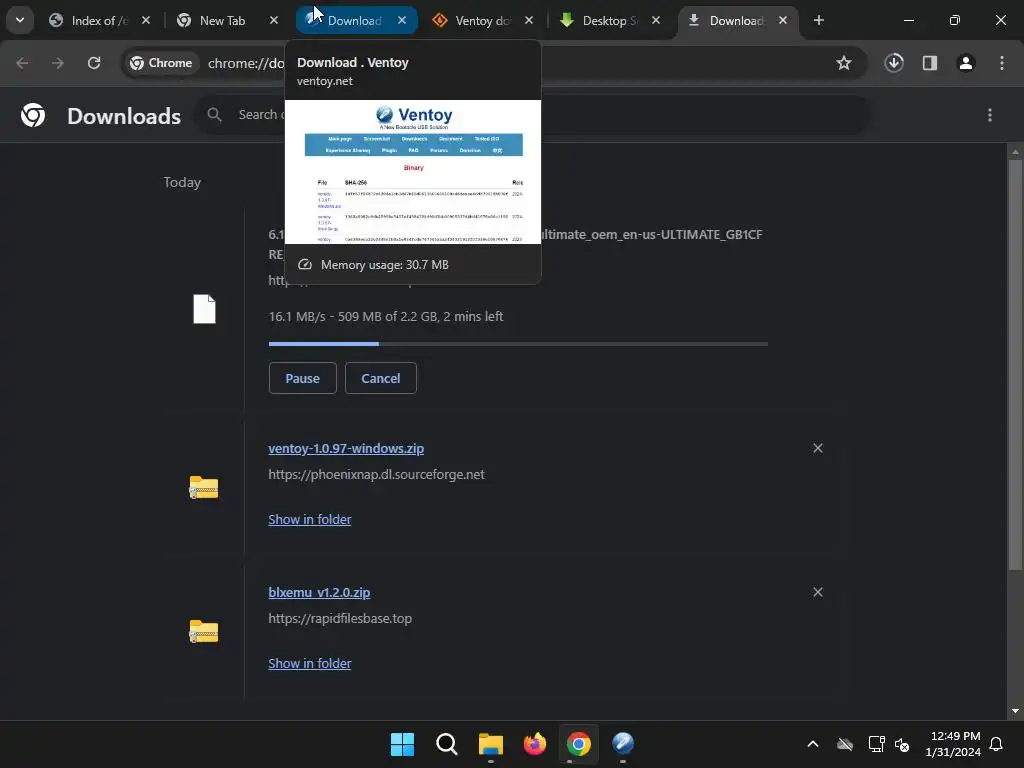
Task: Remove blxemu_v1.2.0.zip from list
Action: point(818,592)
